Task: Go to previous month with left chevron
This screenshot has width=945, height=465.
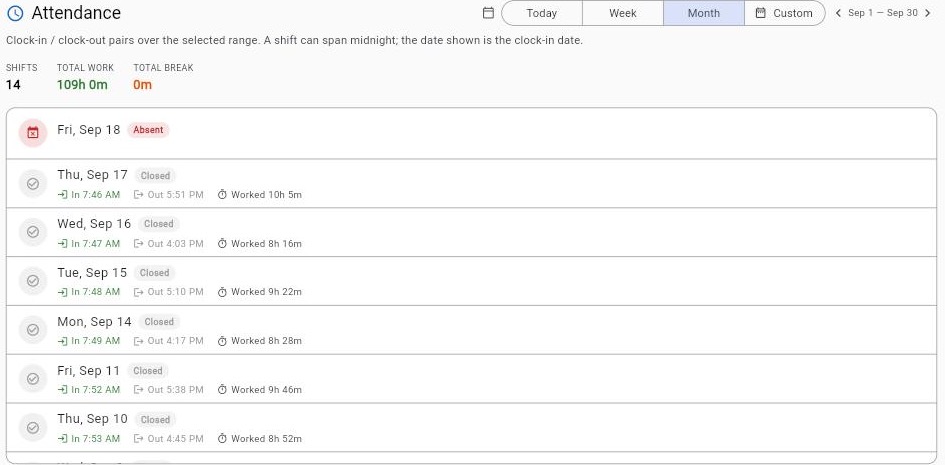Action: (x=838, y=13)
